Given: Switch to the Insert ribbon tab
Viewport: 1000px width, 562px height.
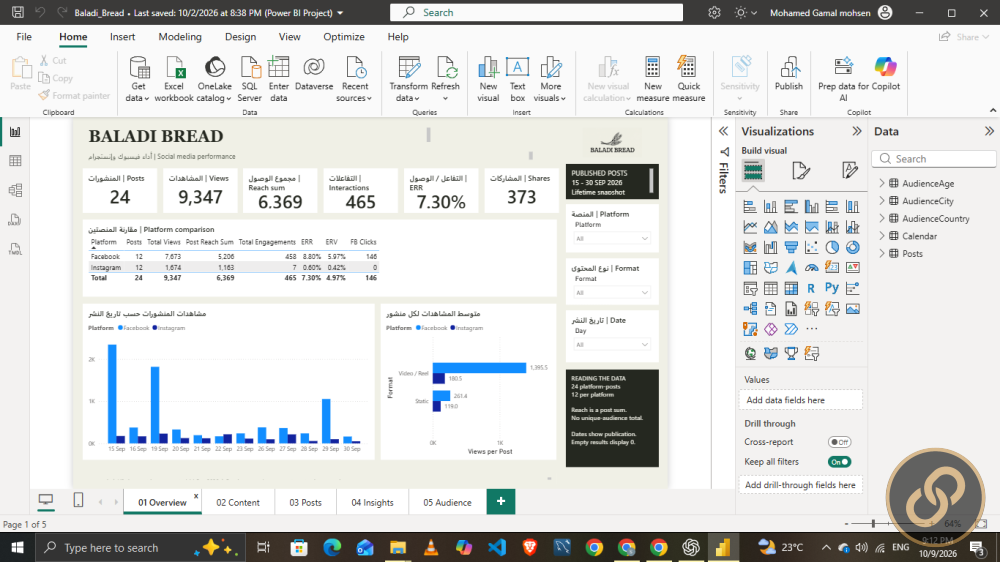Looking at the screenshot, I should (x=122, y=37).
